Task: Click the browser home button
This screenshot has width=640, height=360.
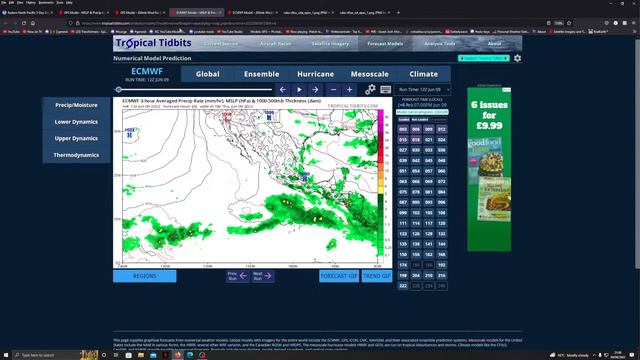Action: point(33,23)
